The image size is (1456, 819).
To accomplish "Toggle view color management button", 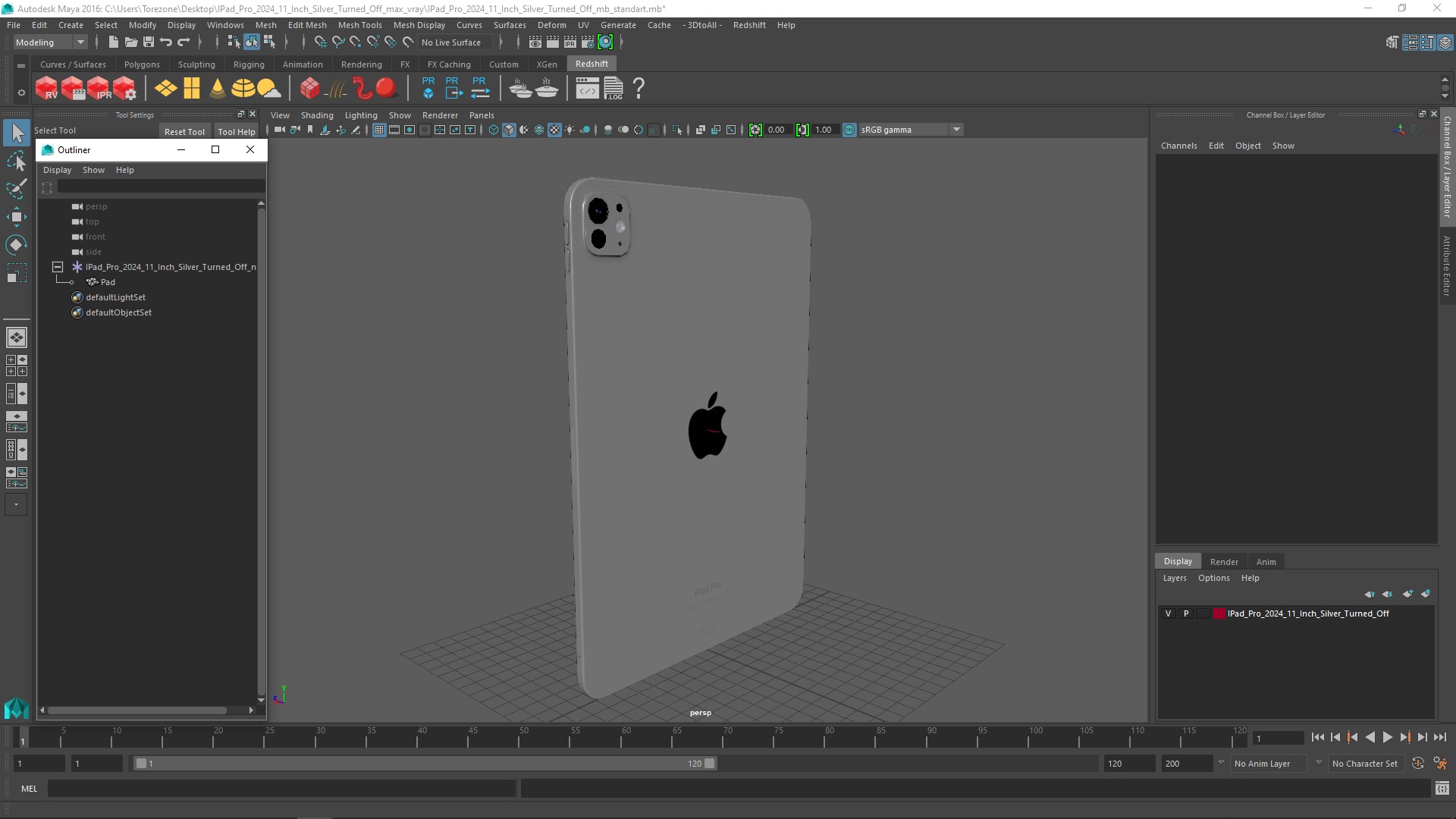I will point(849,130).
